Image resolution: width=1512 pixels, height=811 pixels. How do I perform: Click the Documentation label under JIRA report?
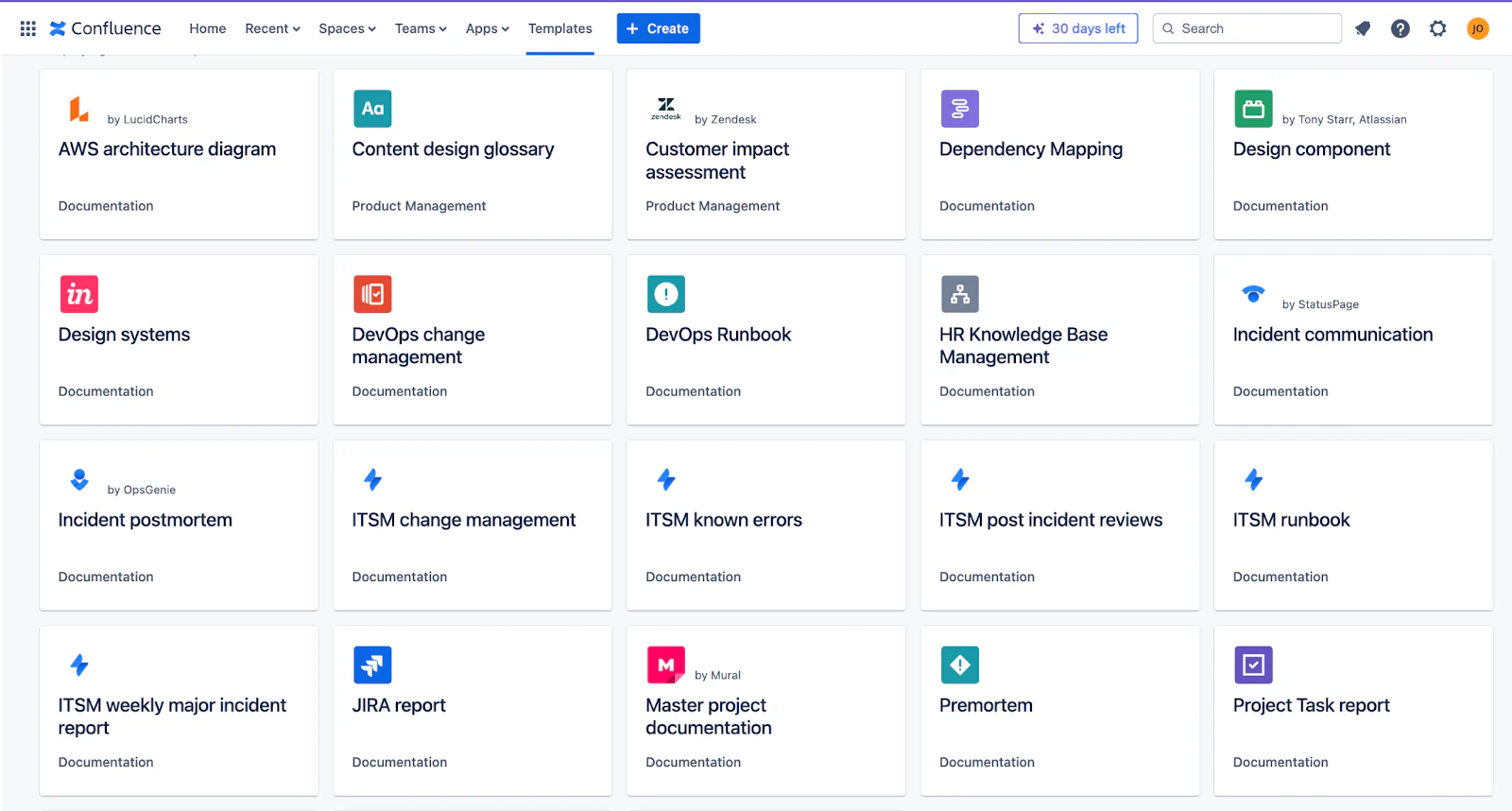(399, 762)
